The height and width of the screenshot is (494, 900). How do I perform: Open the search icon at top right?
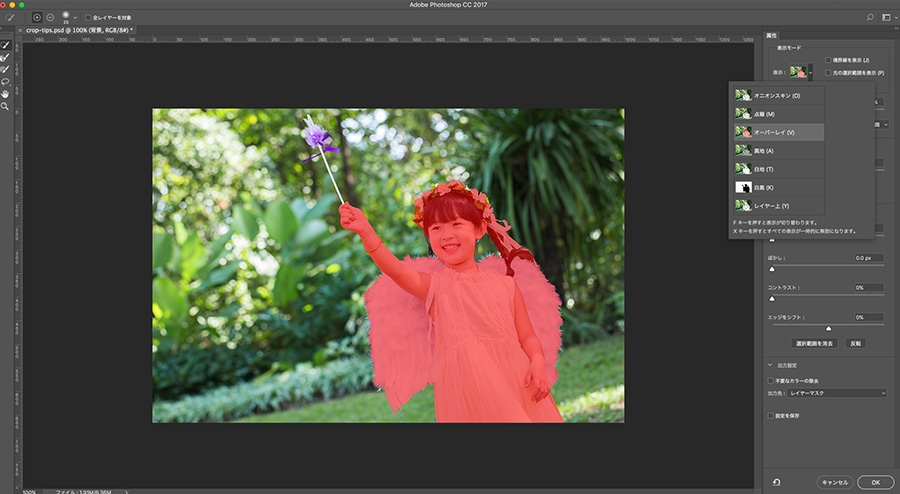[870, 18]
